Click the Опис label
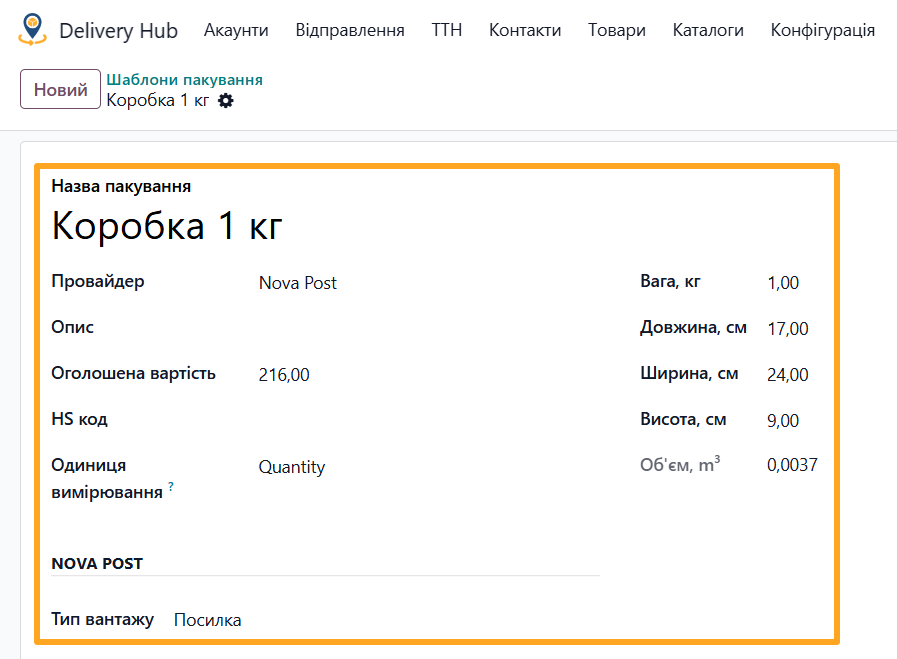897x659 pixels. click(x=73, y=327)
